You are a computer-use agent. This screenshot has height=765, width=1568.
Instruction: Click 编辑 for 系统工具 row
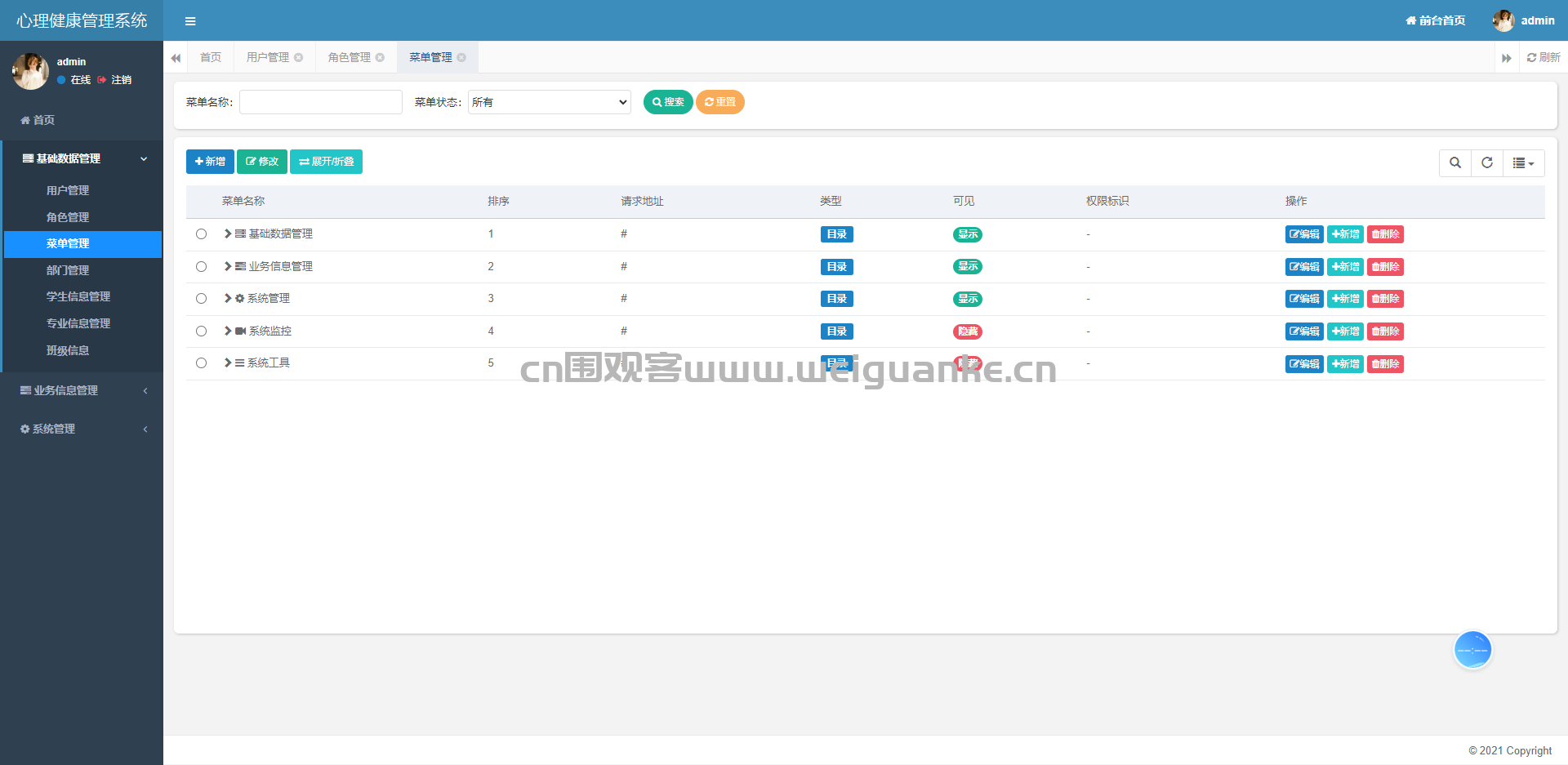point(1304,364)
